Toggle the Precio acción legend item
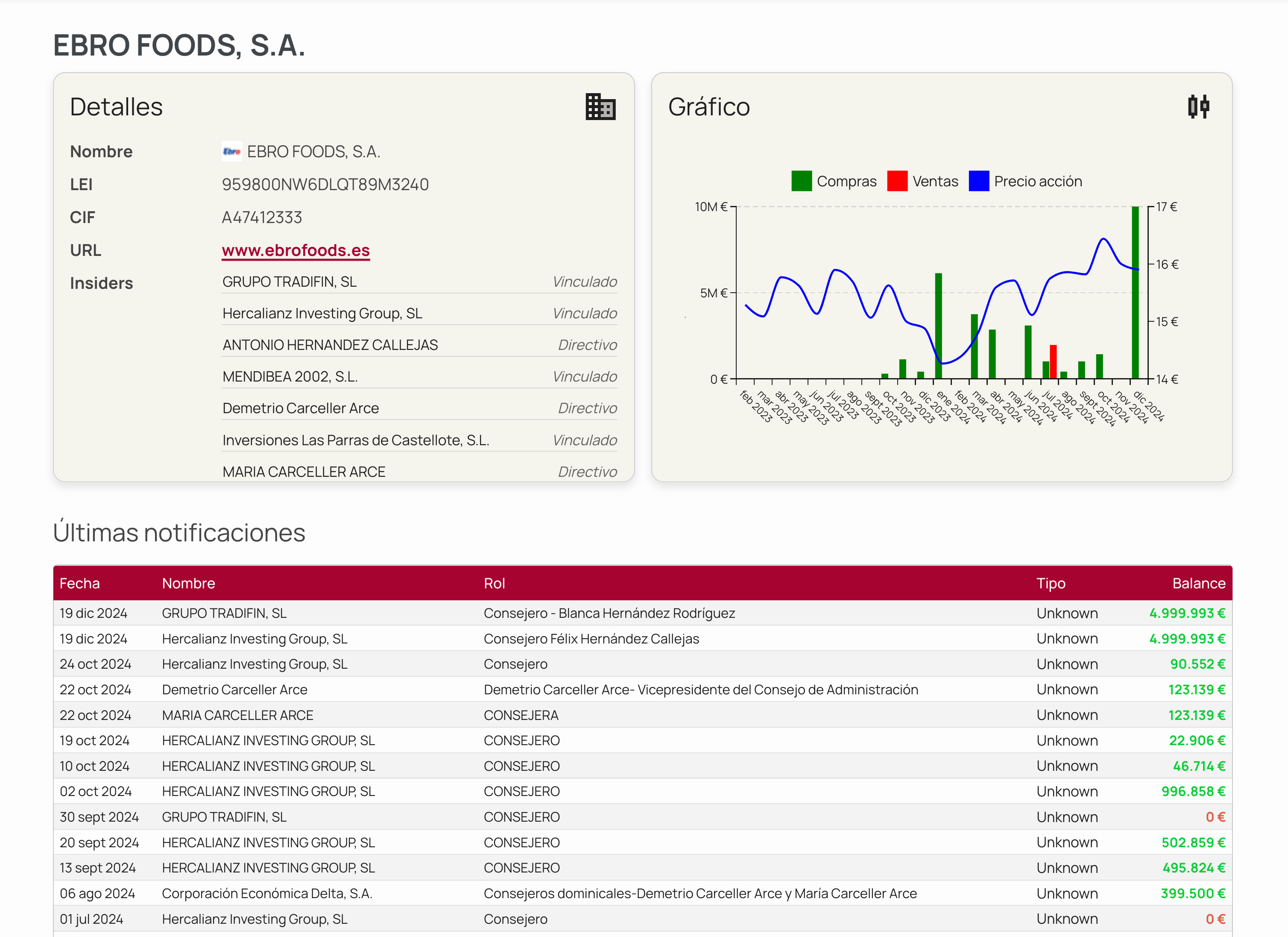The height and width of the screenshot is (937, 1288). (1025, 181)
